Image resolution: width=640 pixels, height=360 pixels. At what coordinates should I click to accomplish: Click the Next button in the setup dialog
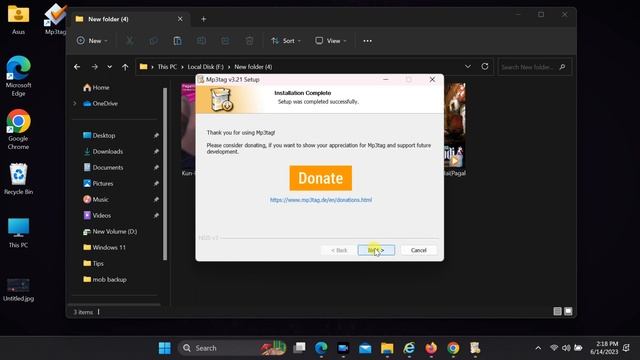(x=376, y=250)
